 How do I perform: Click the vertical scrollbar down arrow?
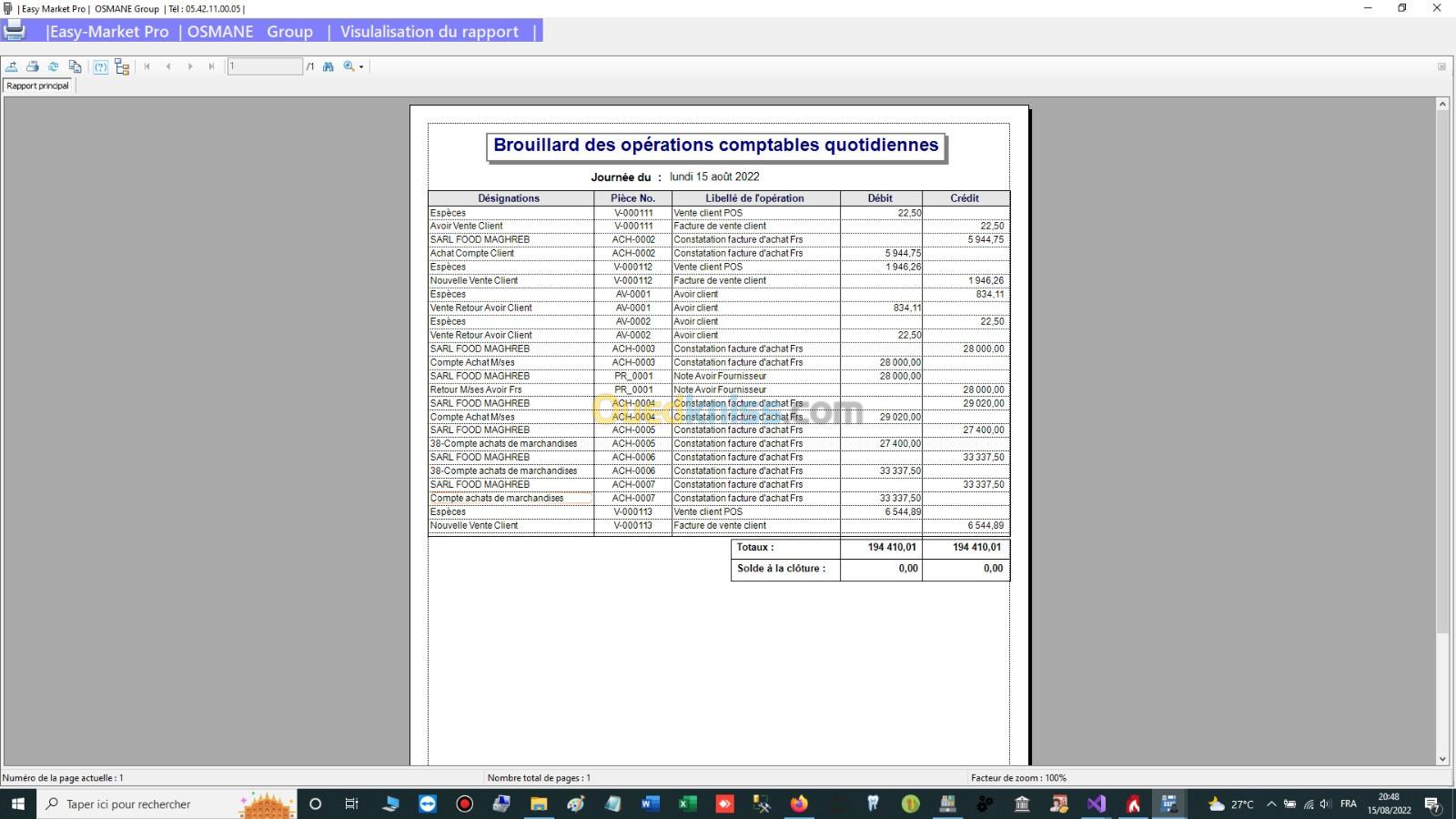(1442, 759)
